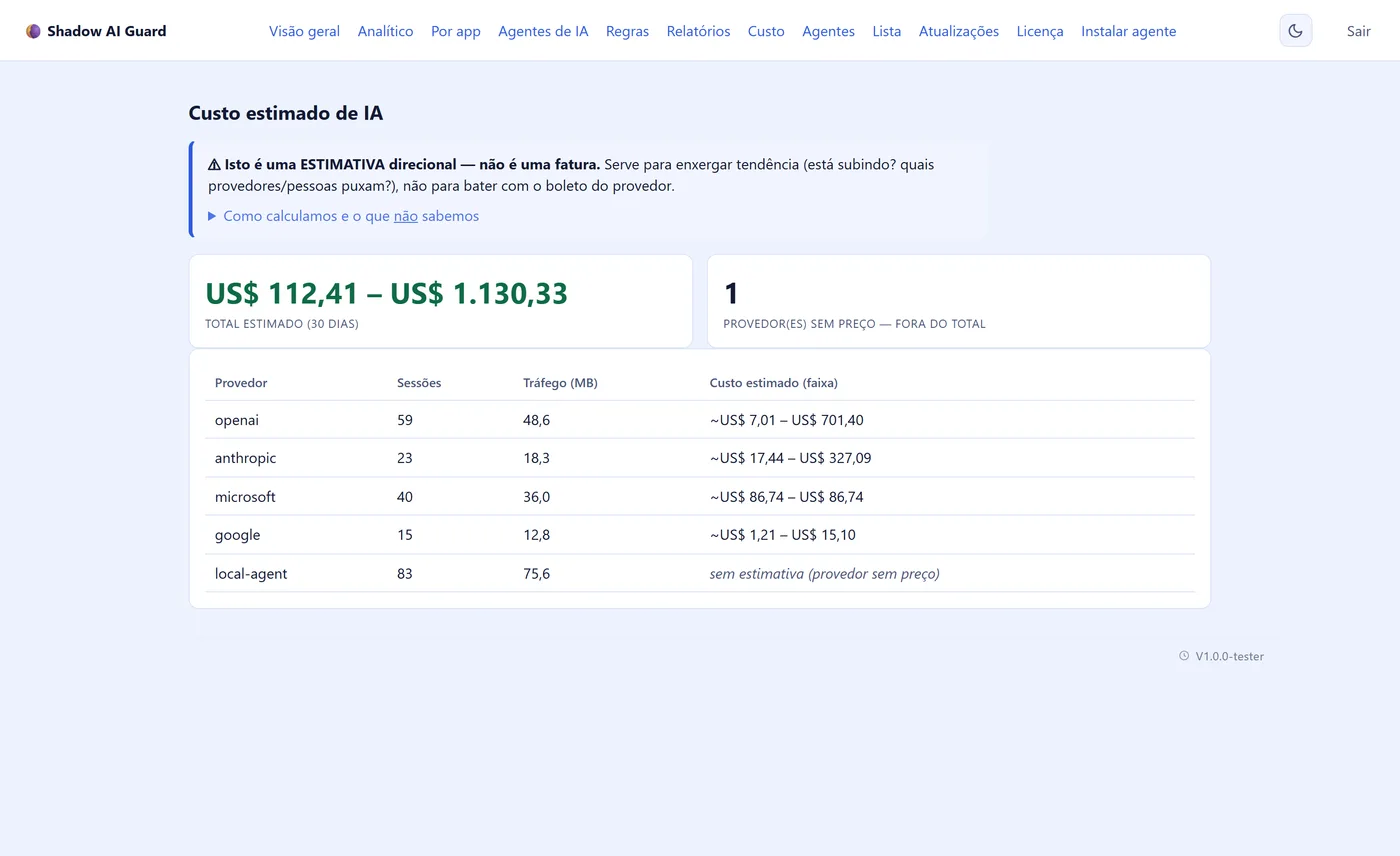The width and height of the screenshot is (1400, 856).
Task: Open the Atualizações section
Action: coord(958,31)
